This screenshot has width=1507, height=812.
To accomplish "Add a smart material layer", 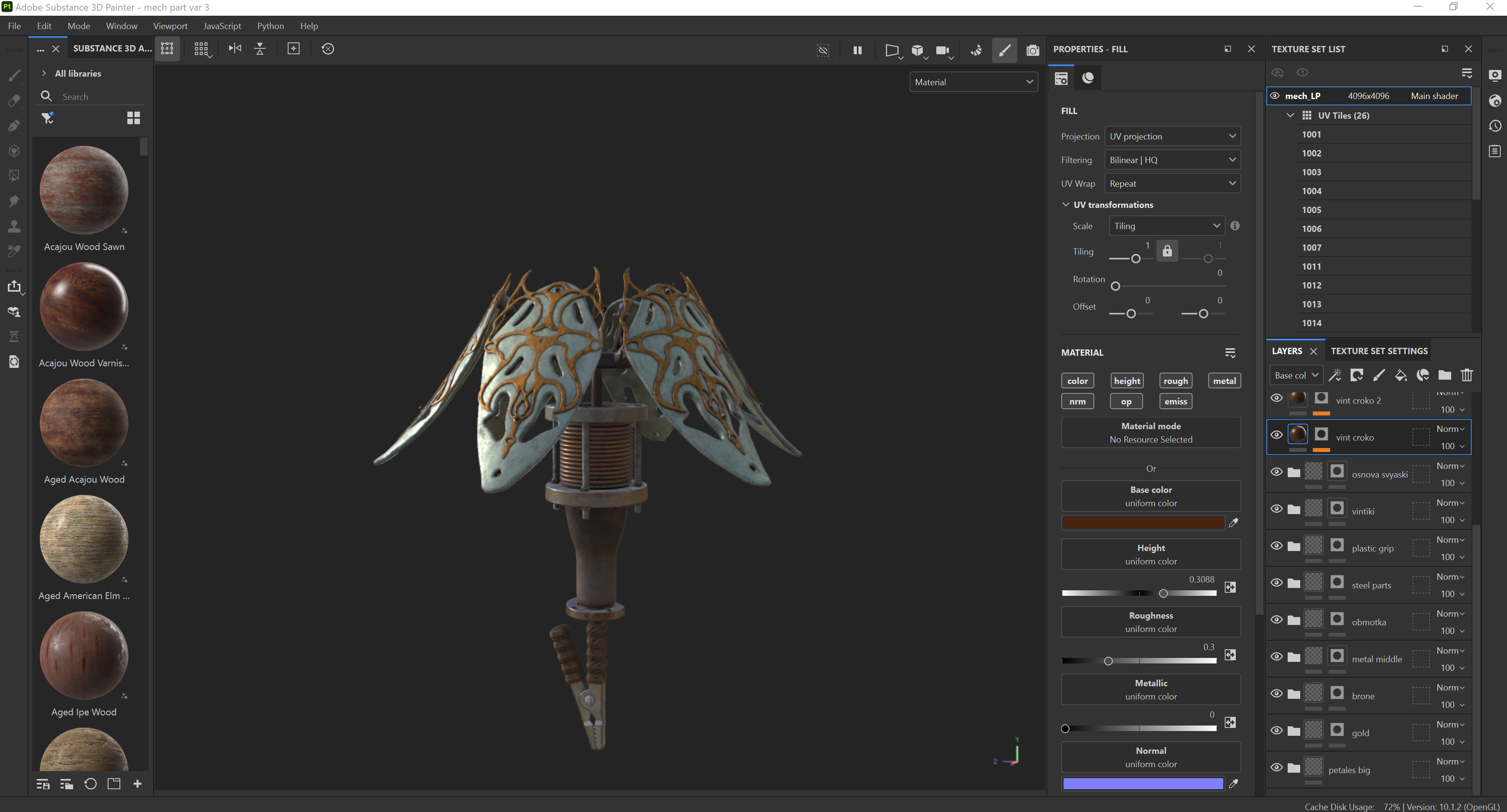I will pos(1423,375).
